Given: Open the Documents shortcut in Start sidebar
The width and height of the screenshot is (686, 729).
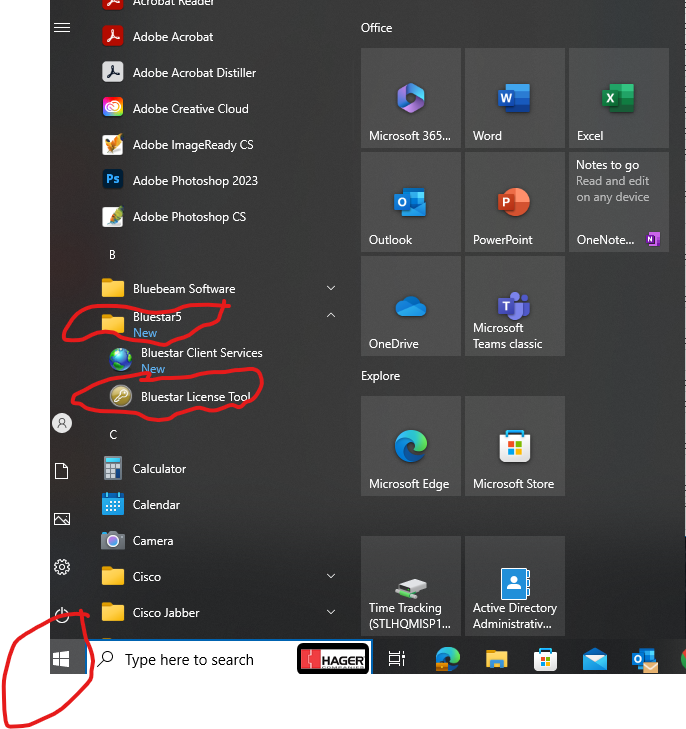Looking at the screenshot, I should [x=62, y=471].
